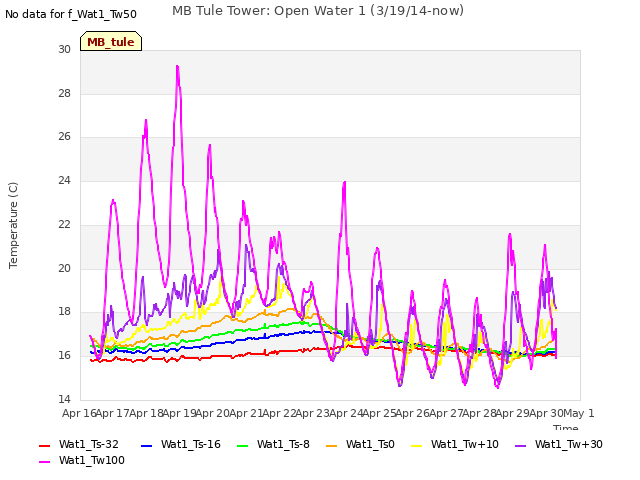Screen dimensions: 640x480
Task: Click the 16 y-axis tick label
Action: click(x=64, y=356)
